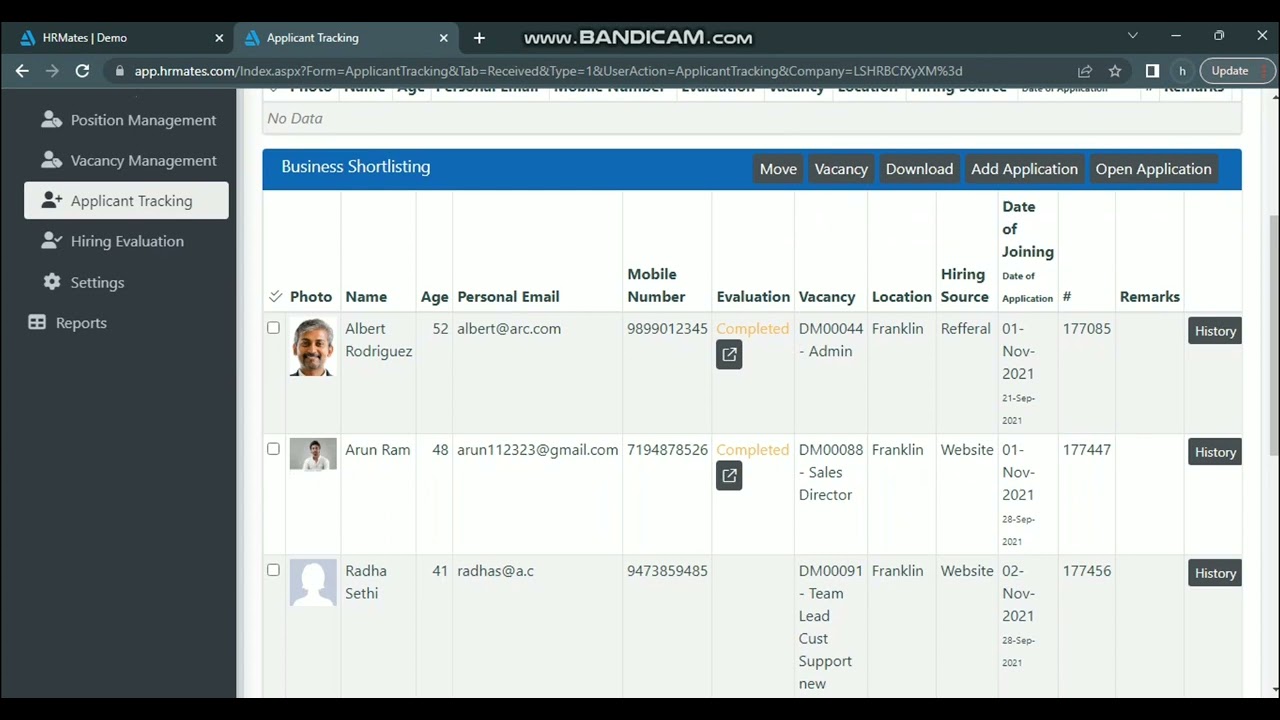Click the Name column header
This screenshot has width=1280, height=720.
pyautogui.click(x=366, y=296)
